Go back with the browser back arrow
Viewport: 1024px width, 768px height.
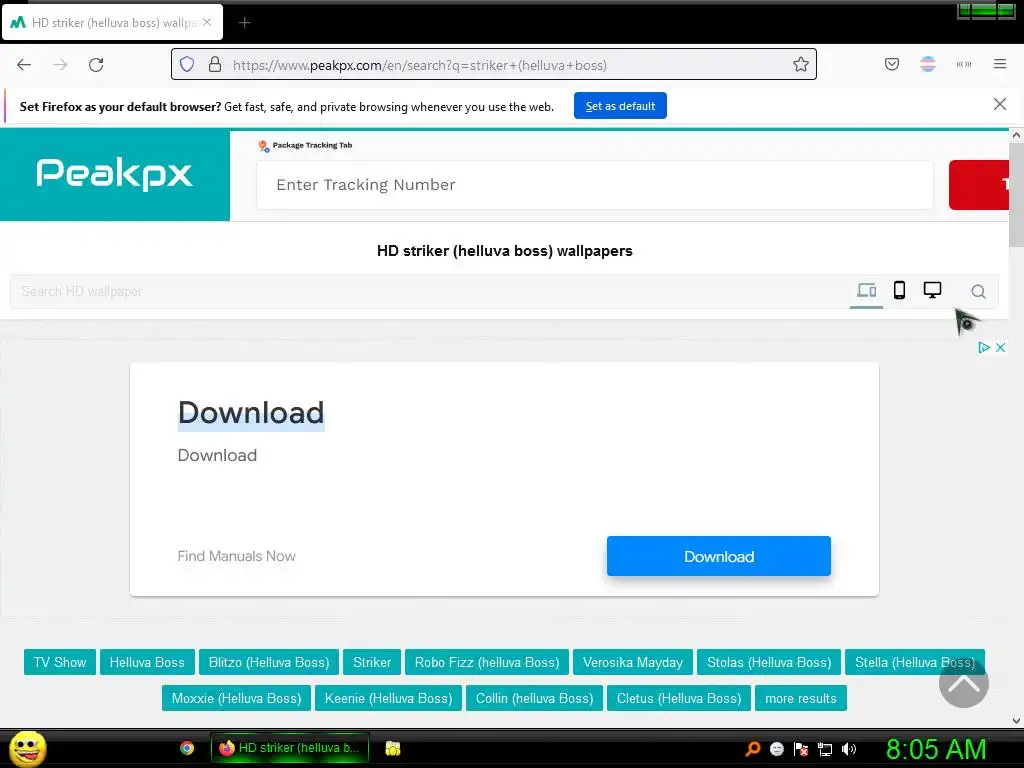click(x=24, y=65)
